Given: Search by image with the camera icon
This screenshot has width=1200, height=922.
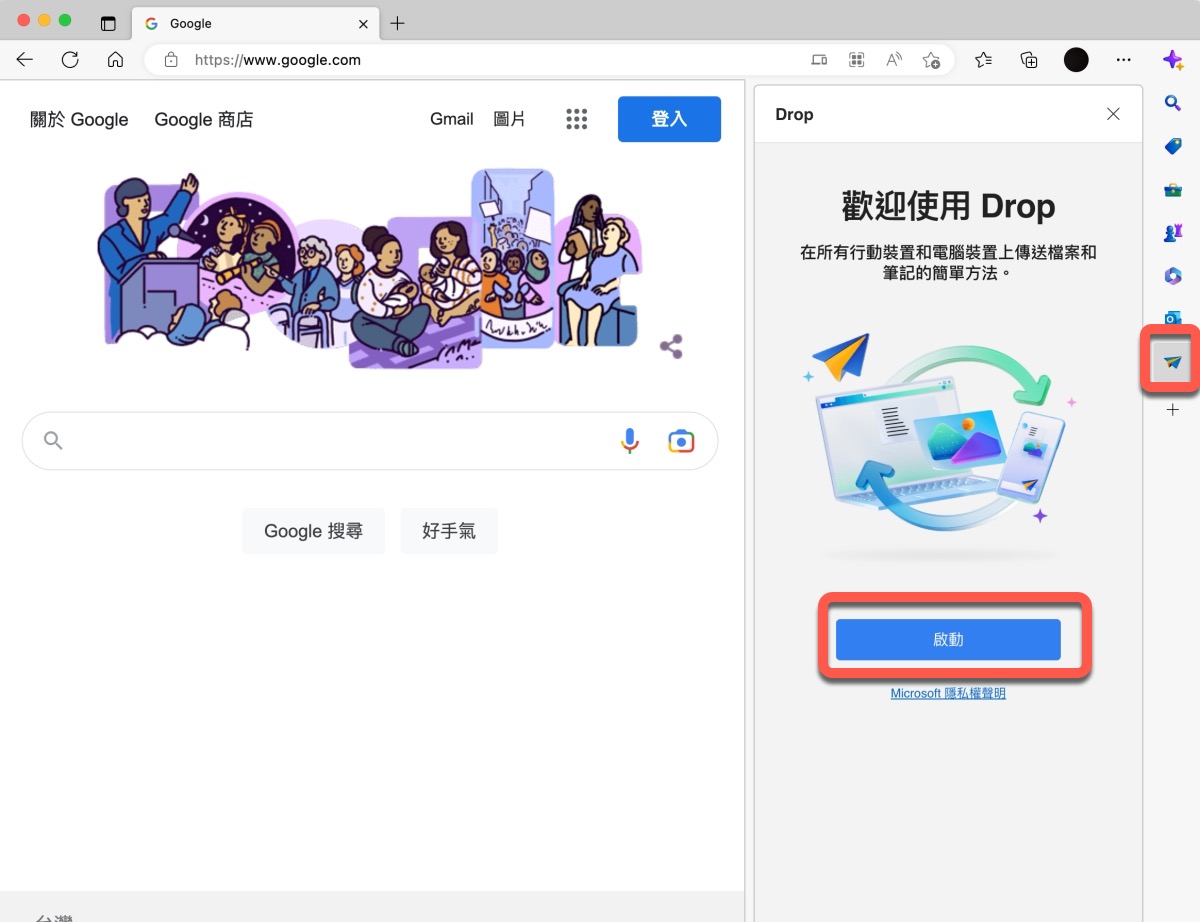Looking at the screenshot, I should 681,441.
